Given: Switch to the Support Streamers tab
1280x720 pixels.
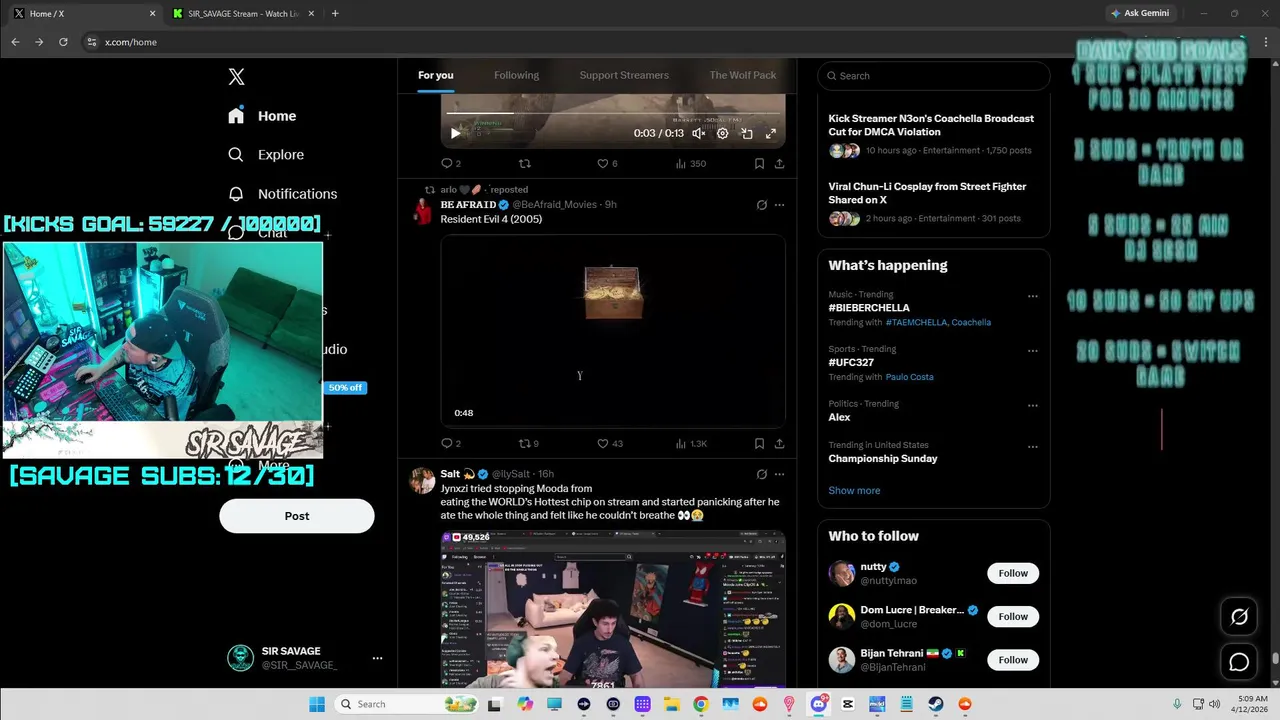Looking at the screenshot, I should point(624,75).
